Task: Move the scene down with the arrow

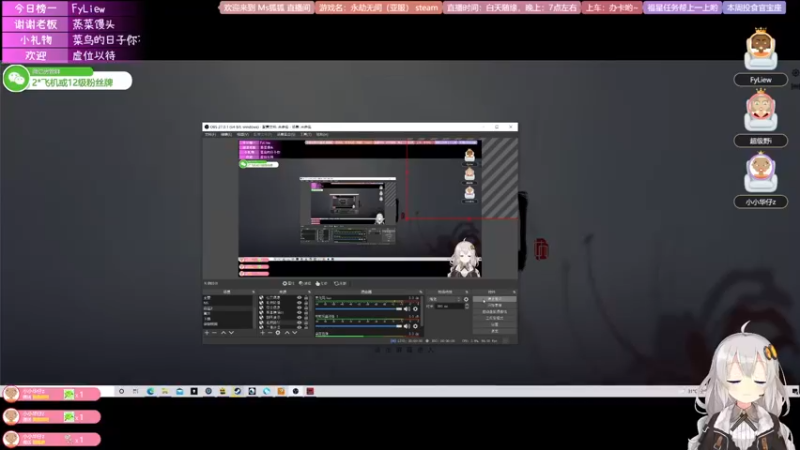Action: point(232,333)
